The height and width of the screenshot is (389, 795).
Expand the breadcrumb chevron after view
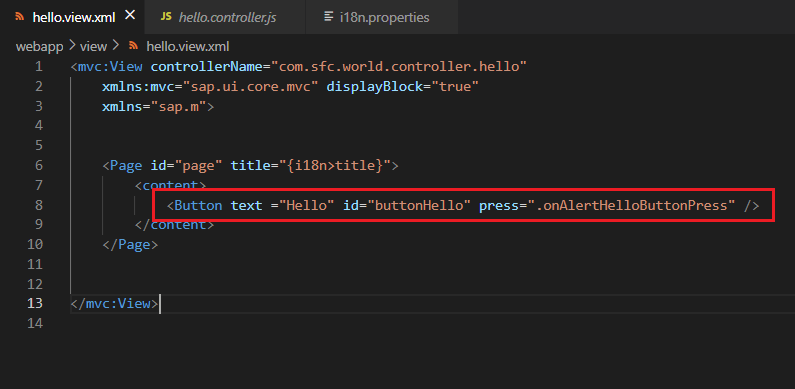click(115, 46)
